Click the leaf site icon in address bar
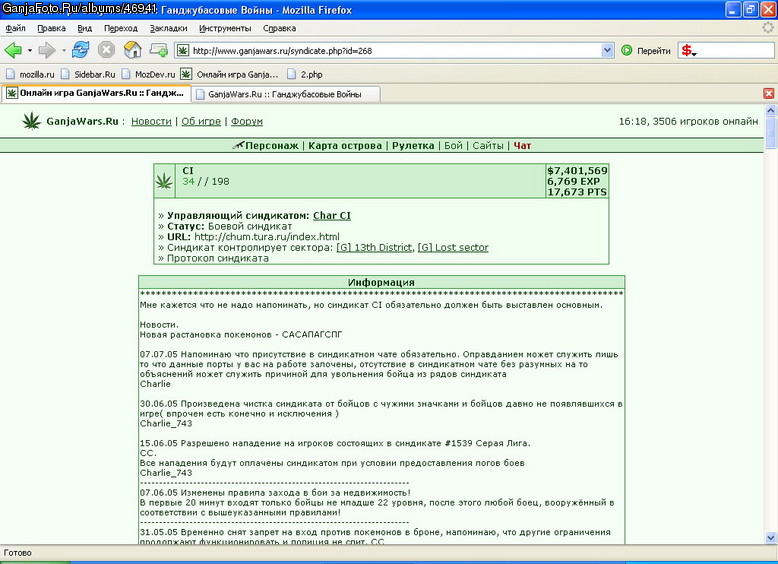Screen dimensions: 778x564 183,51
